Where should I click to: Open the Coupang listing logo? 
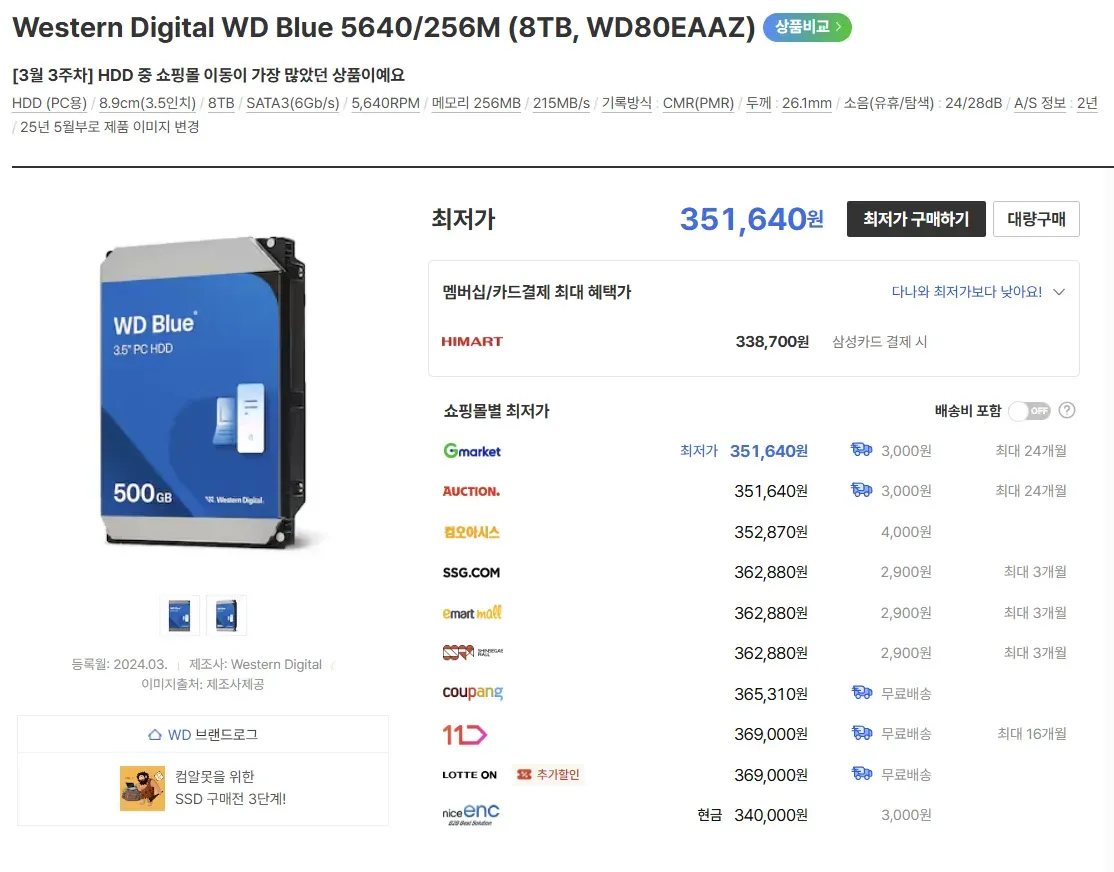click(x=472, y=692)
